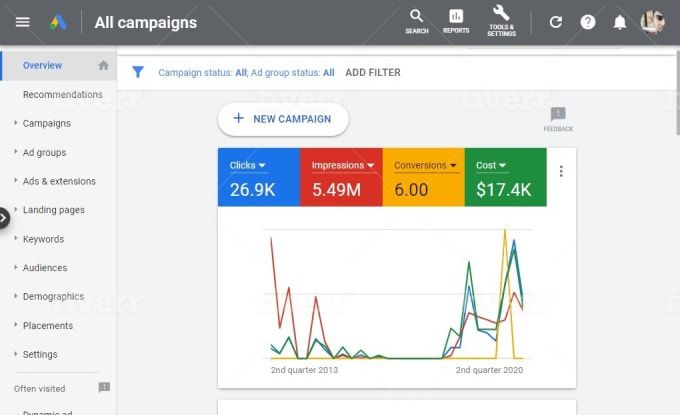Screen dimensions: 680x415
Task: Open the Cost metric dropdown
Action: coord(491,166)
